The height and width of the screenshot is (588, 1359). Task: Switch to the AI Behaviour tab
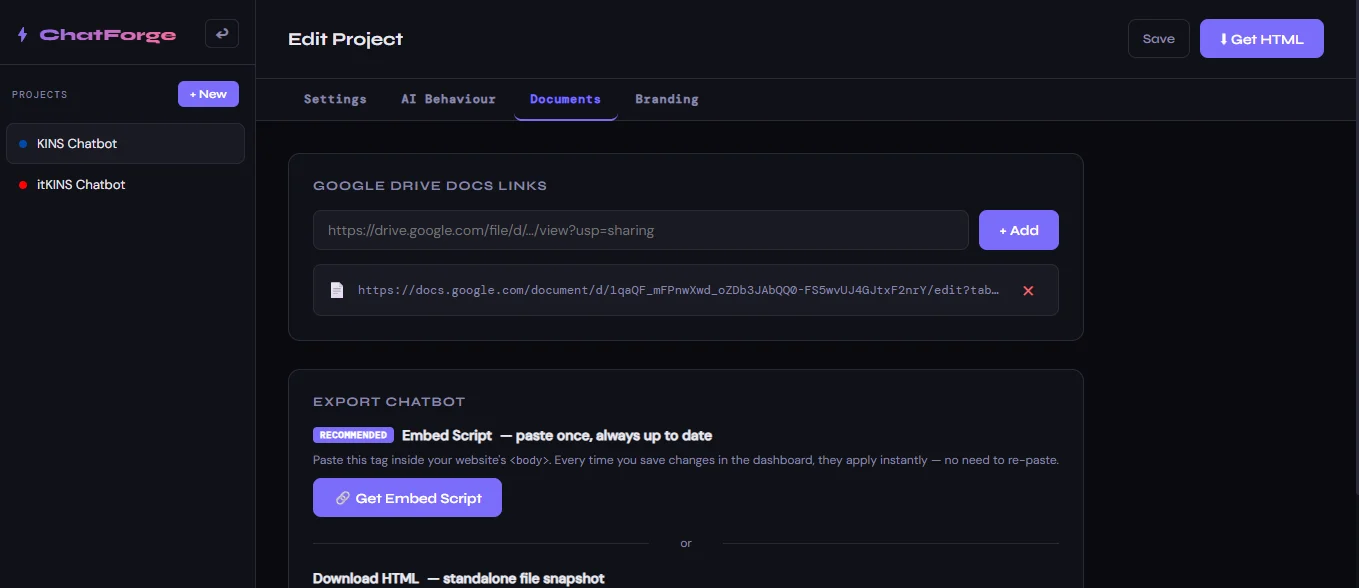tap(448, 99)
